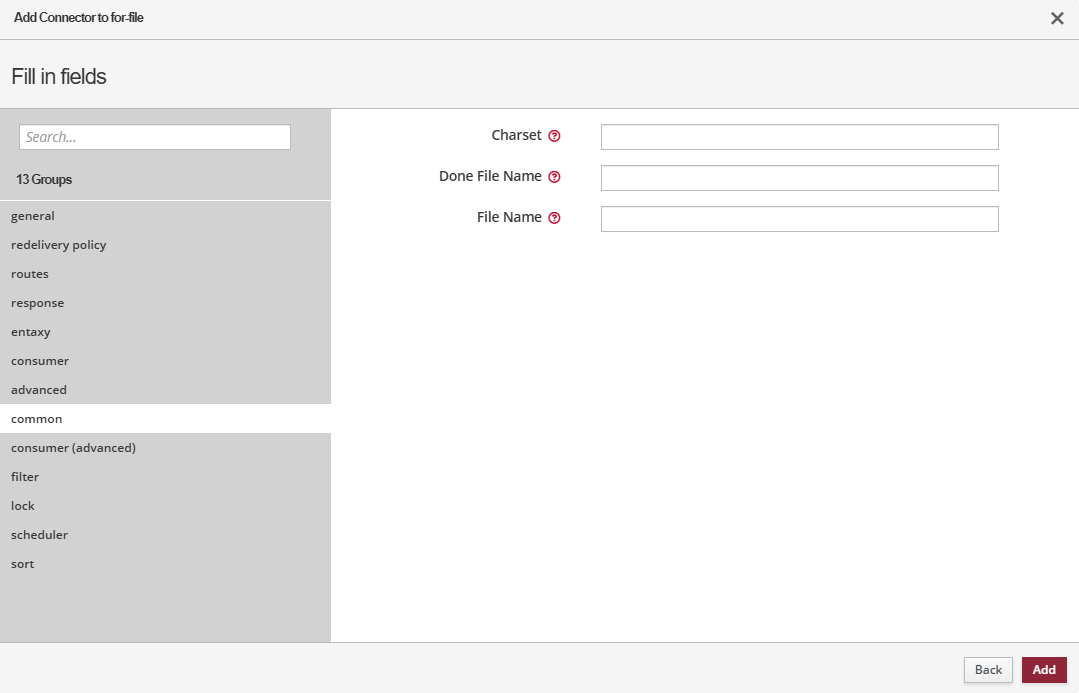The height and width of the screenshot is (693, 1079).
Task: Focus the group Search box
Action: click(x=155, y=137)
